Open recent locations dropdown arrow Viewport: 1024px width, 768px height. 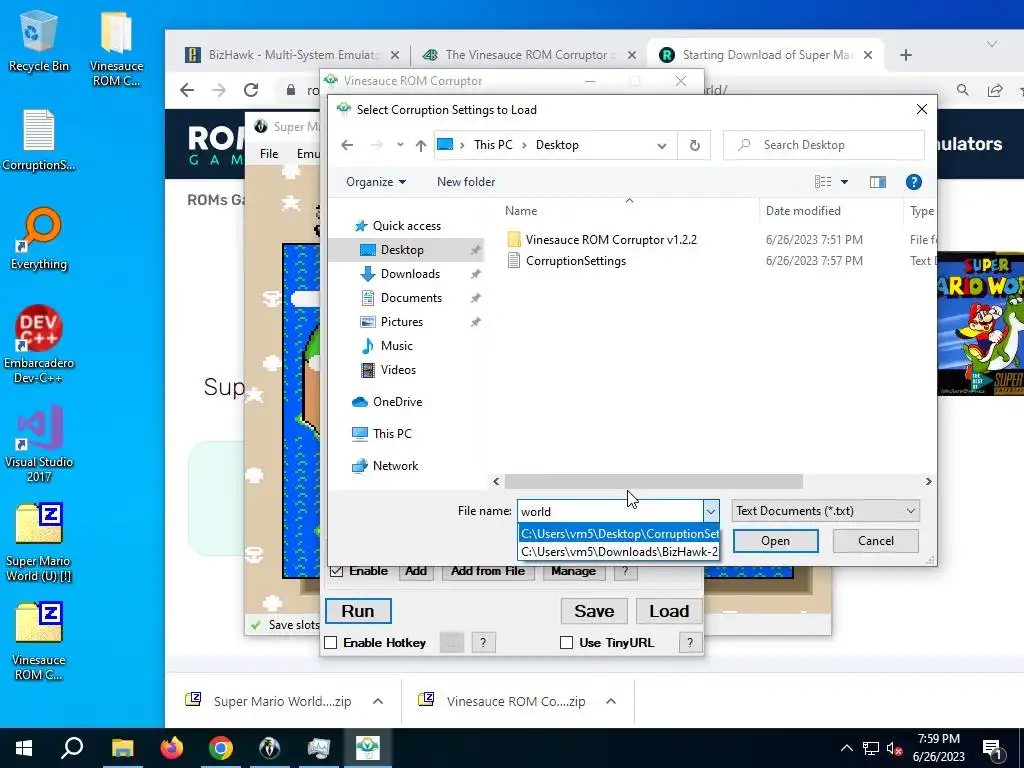tap(400, 145)
